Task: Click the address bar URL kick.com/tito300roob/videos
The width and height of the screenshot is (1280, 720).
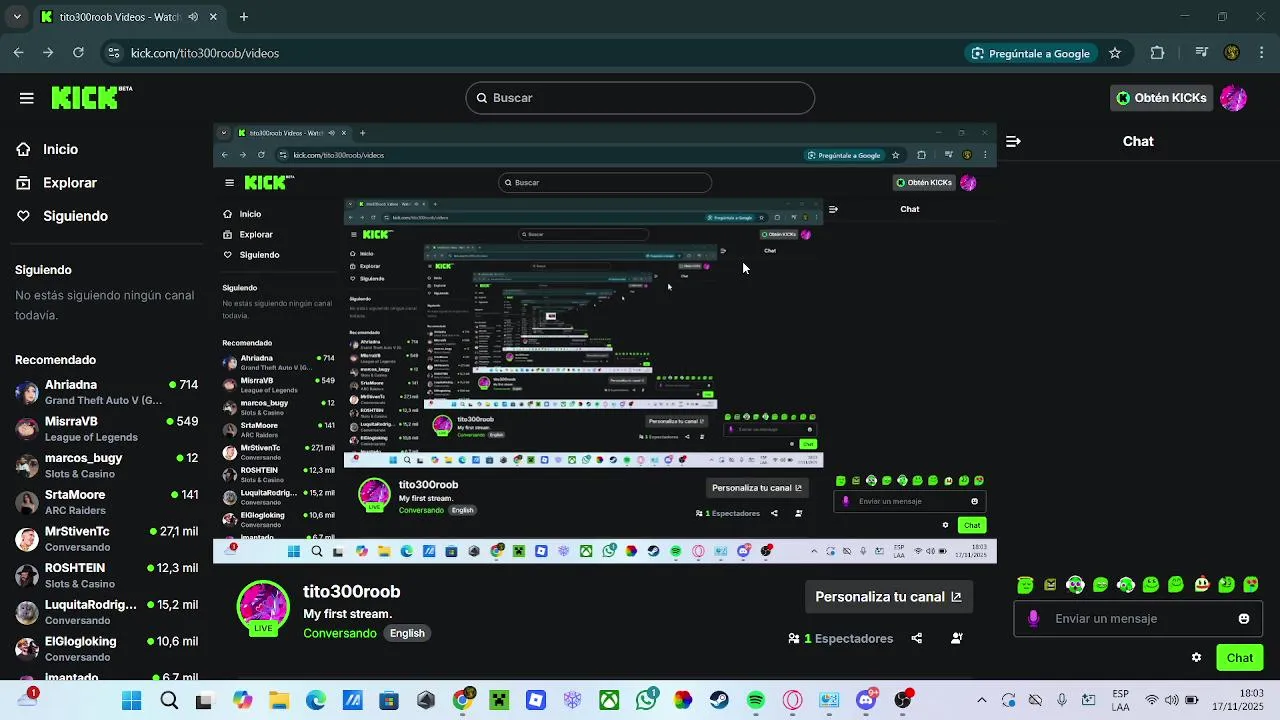Action: 205,53
